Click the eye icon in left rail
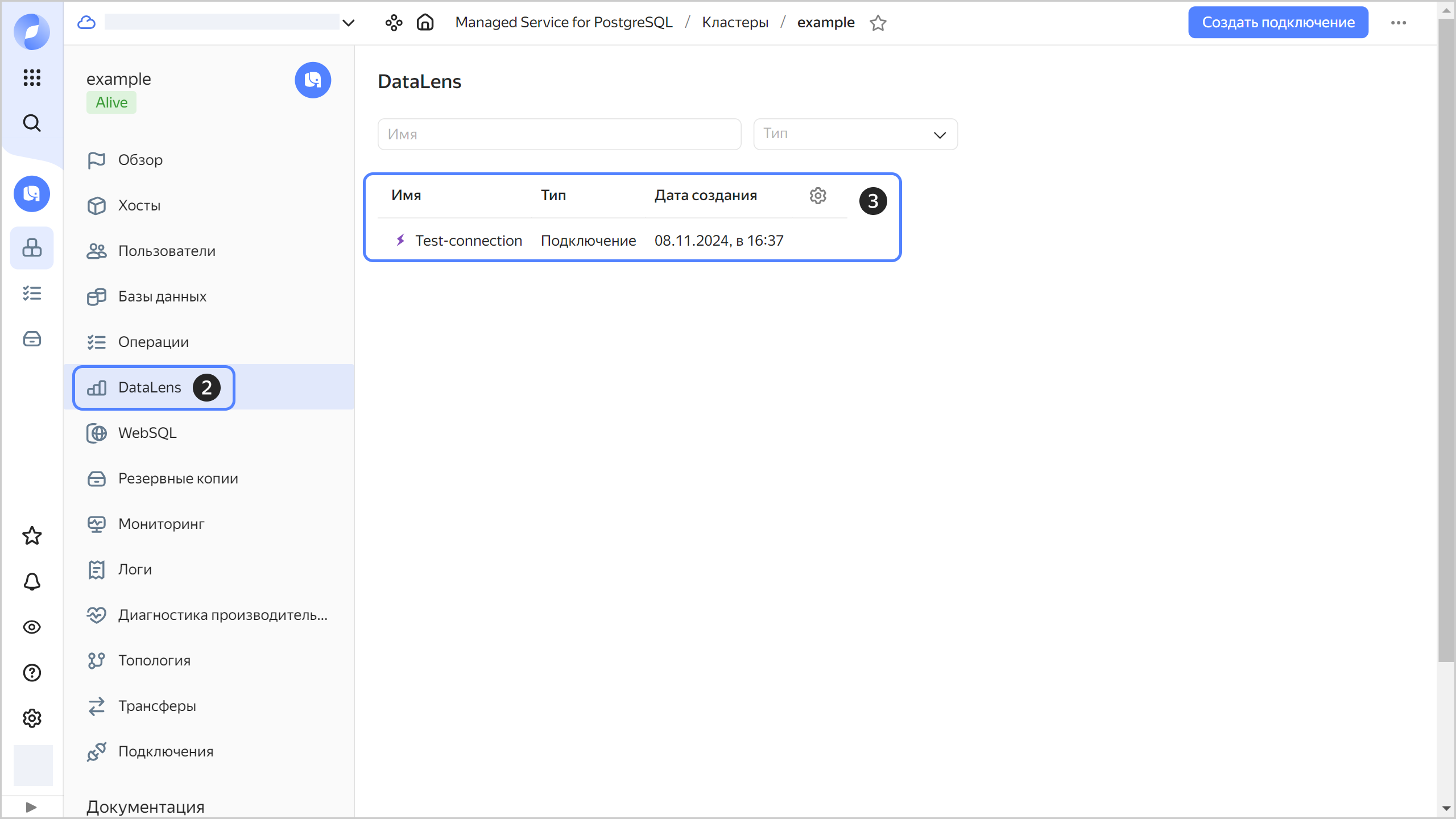 [x=32, y=627]
